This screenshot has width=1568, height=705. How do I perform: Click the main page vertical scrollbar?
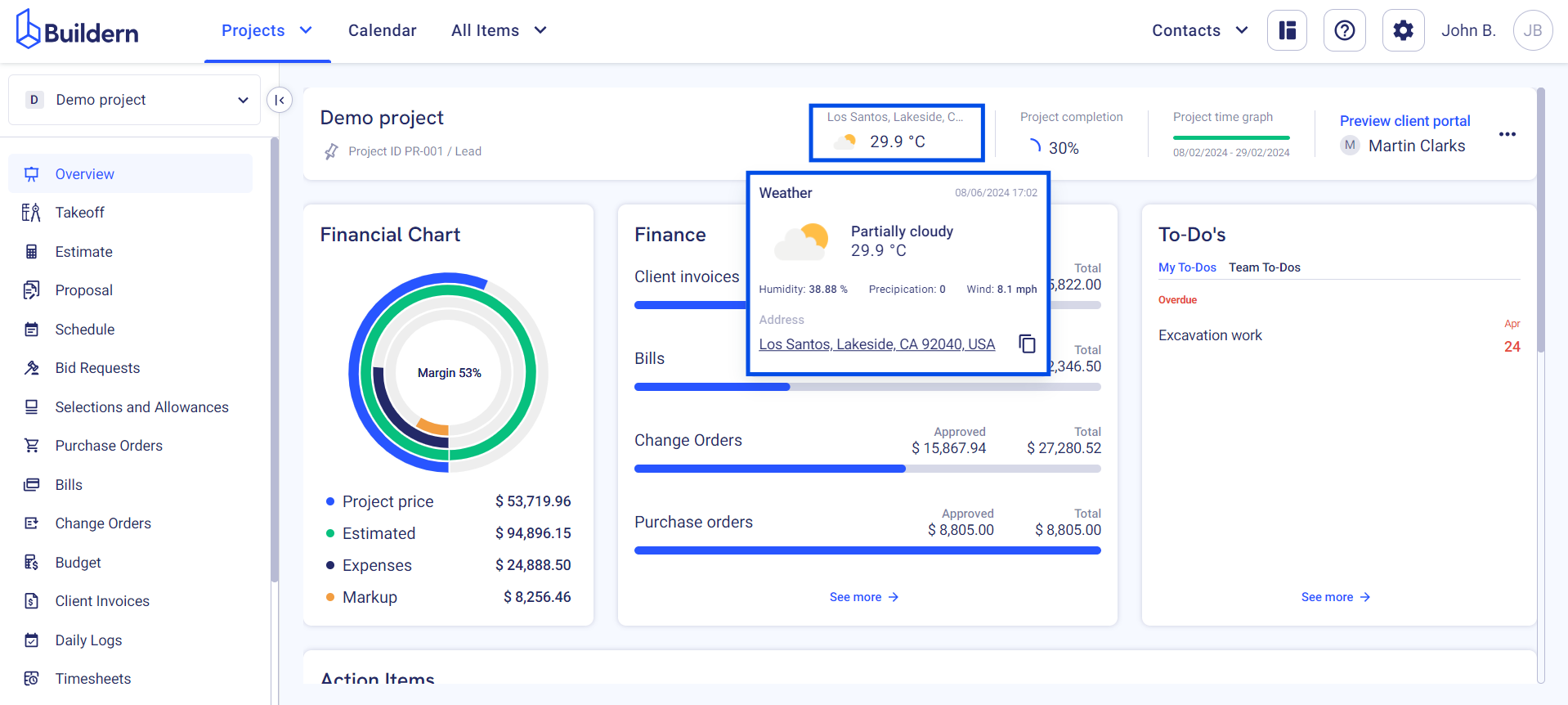(1541, 221)
